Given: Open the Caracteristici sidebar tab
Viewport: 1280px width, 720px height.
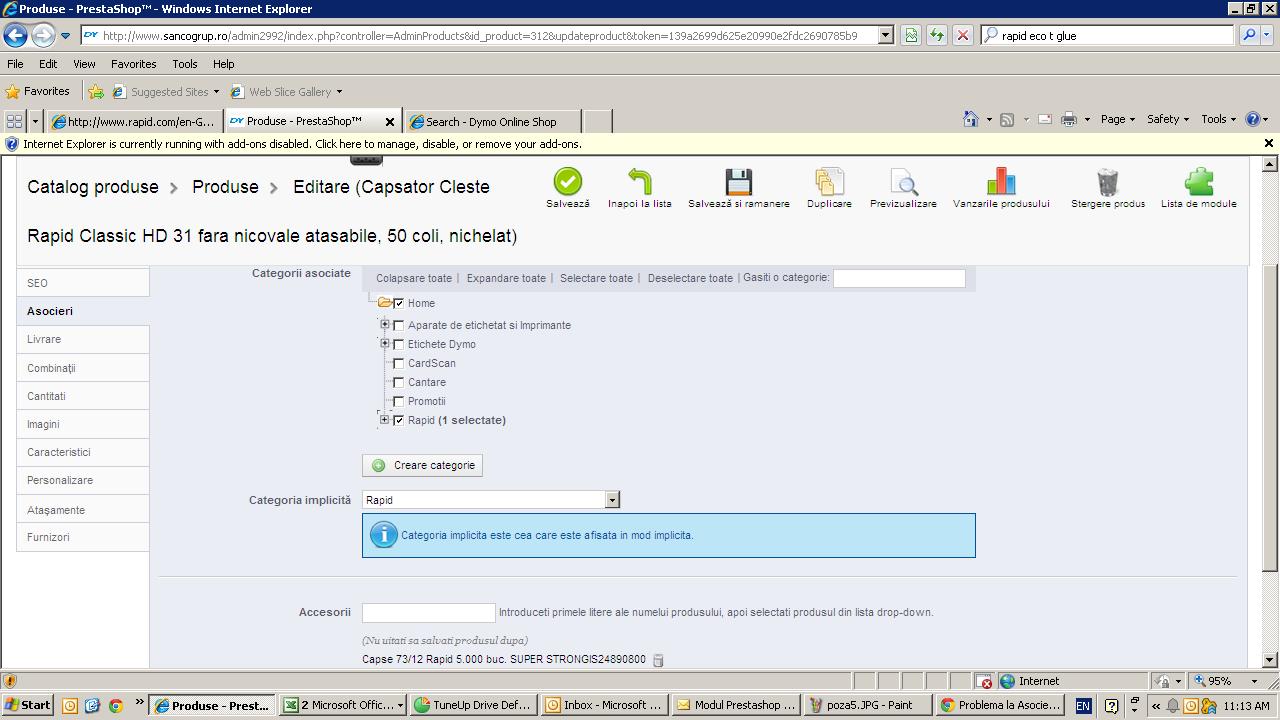Looking at the screenshot, I should click(83, 452).
